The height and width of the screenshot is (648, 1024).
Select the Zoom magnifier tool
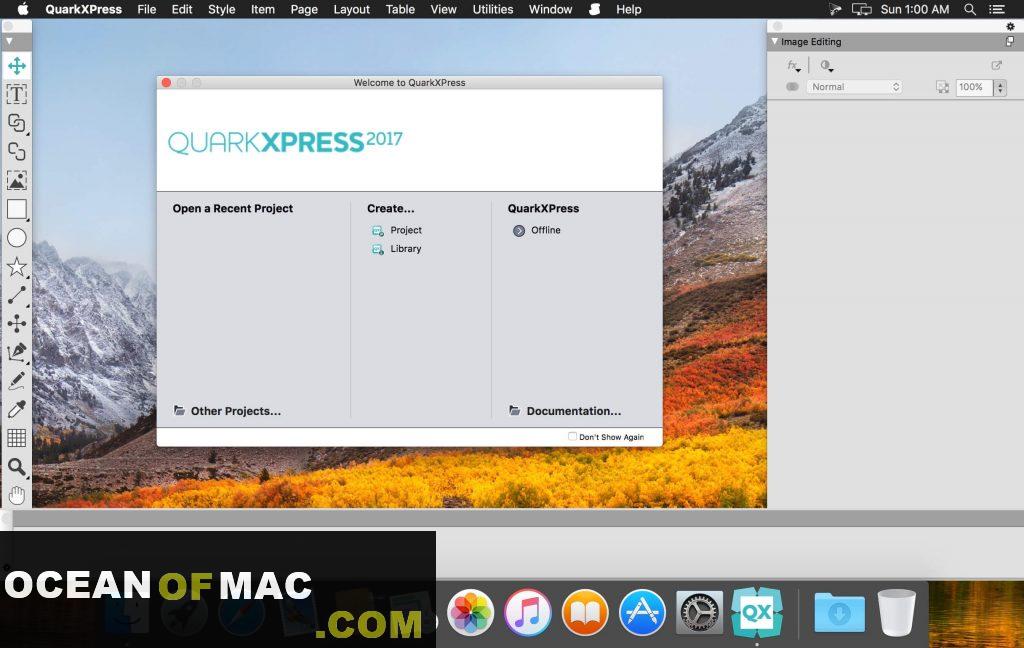(x=16, y=467)
